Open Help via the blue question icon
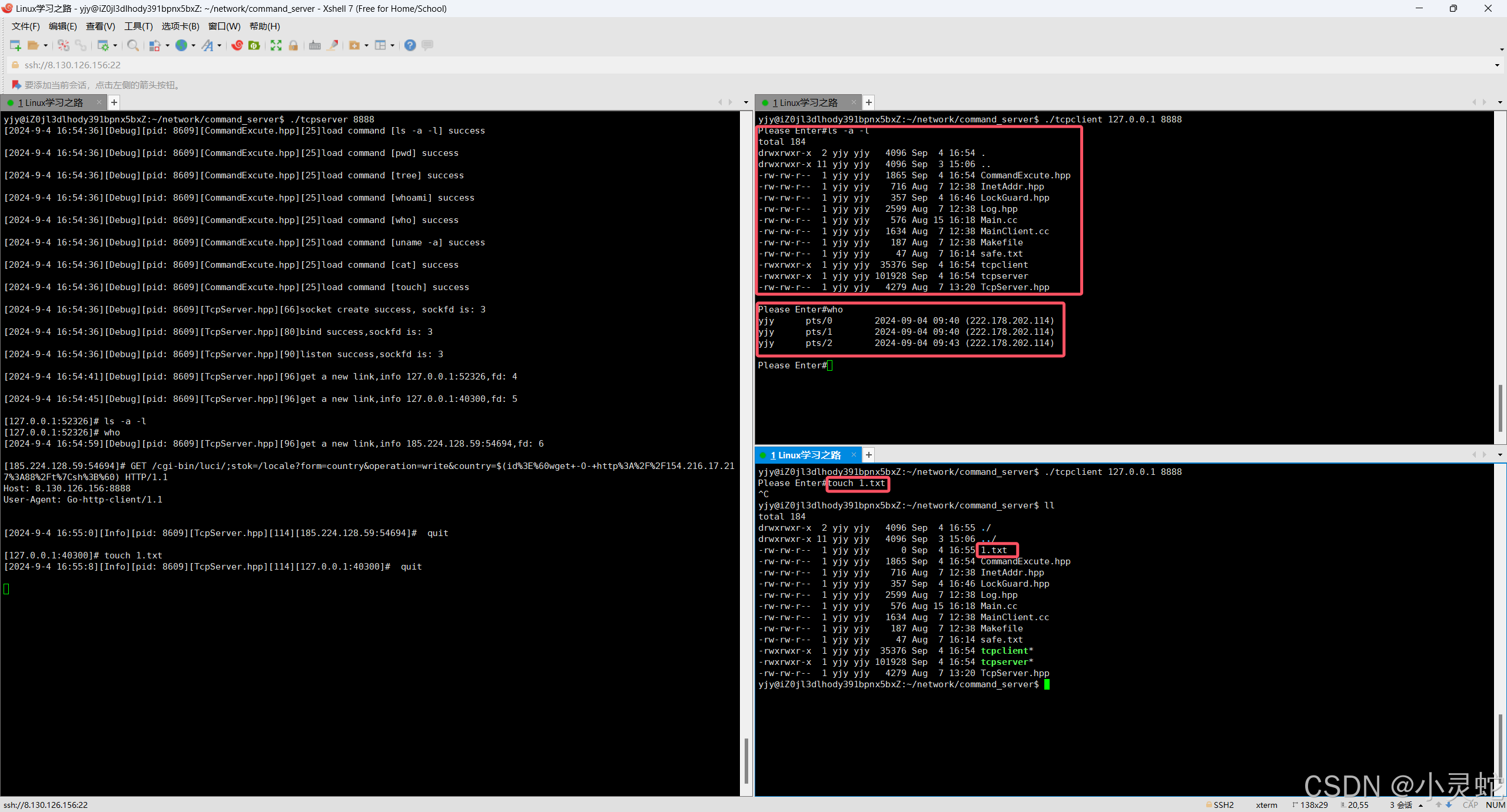 point(410,45)
